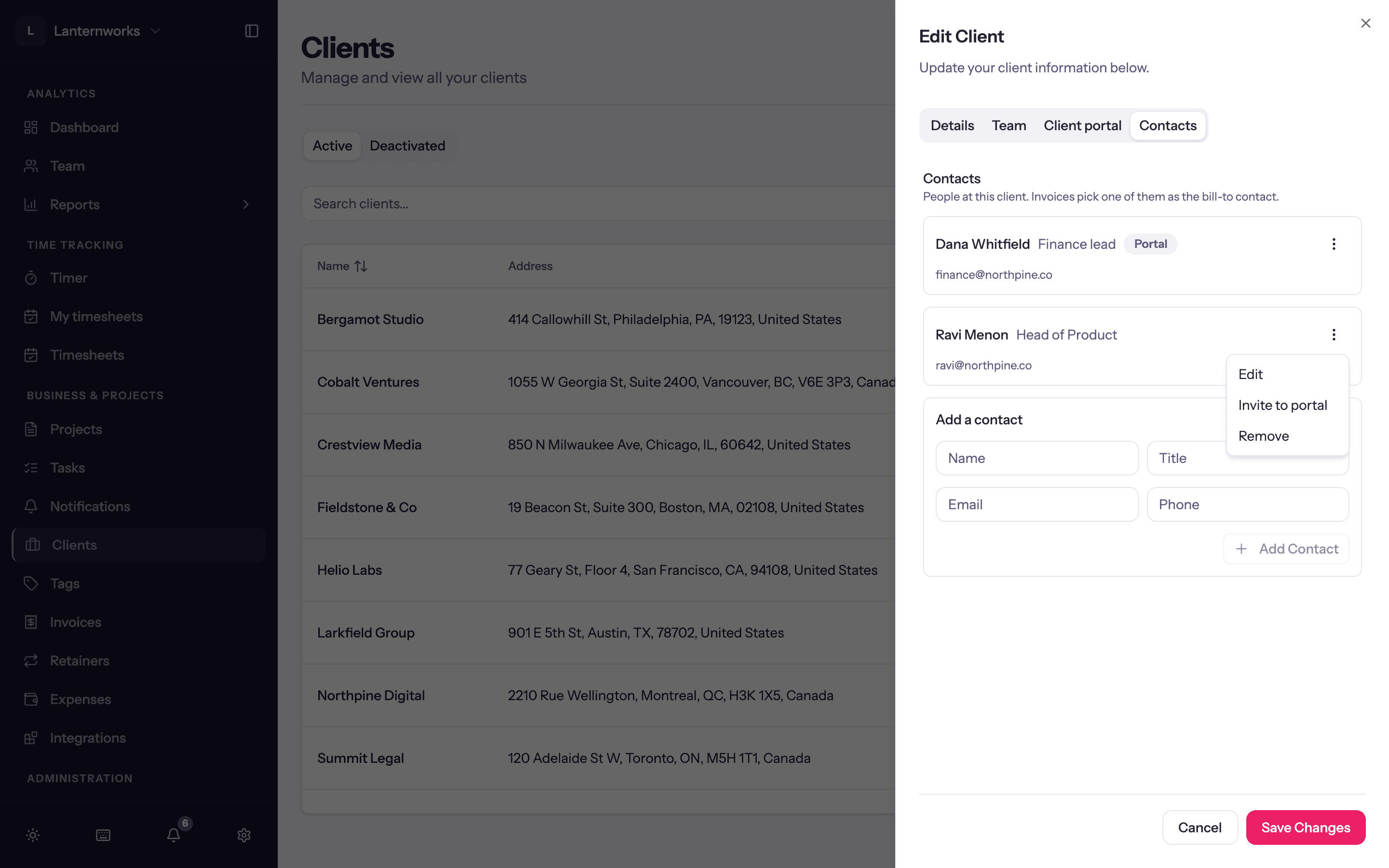Toggle the light/dark theme sun icon

[x=33, y=835]
